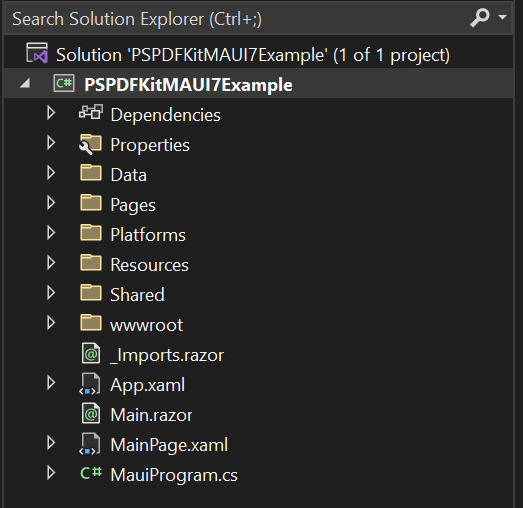Click the MainPage.xaml file icon
Screen dimensions: 523x508
[90, 444]
